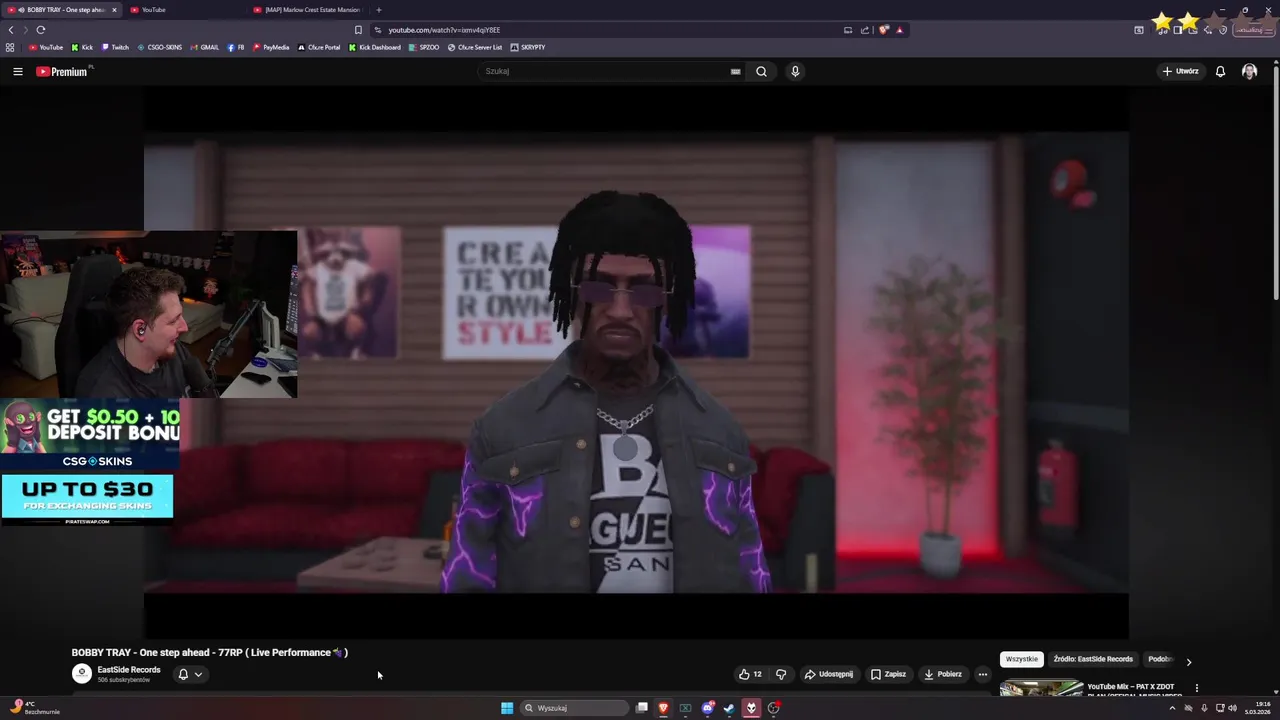This screenshot has width=1280, height=720.
Task: Open YouTube notifications bell
Action: click(x=1220, y=71)
